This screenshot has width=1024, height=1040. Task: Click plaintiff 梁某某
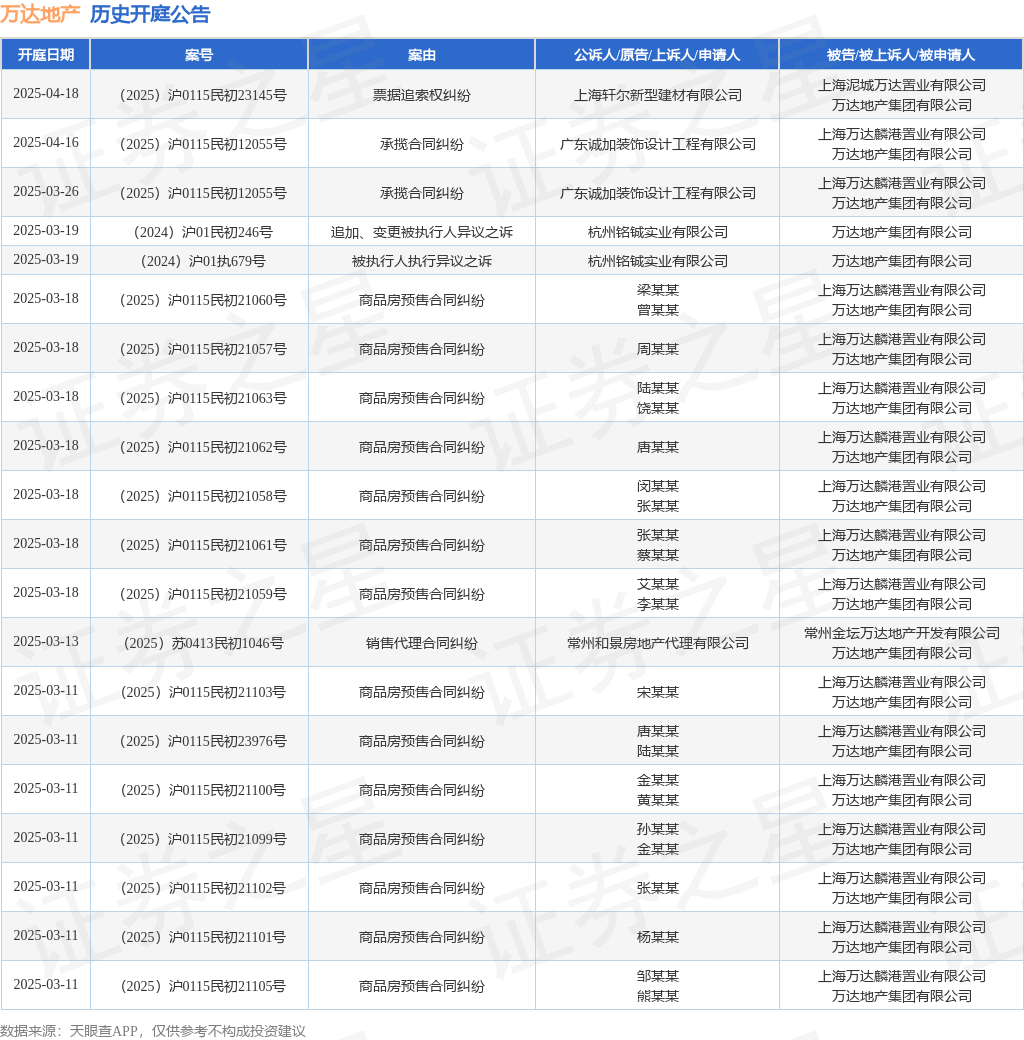(x=657, y=290)
